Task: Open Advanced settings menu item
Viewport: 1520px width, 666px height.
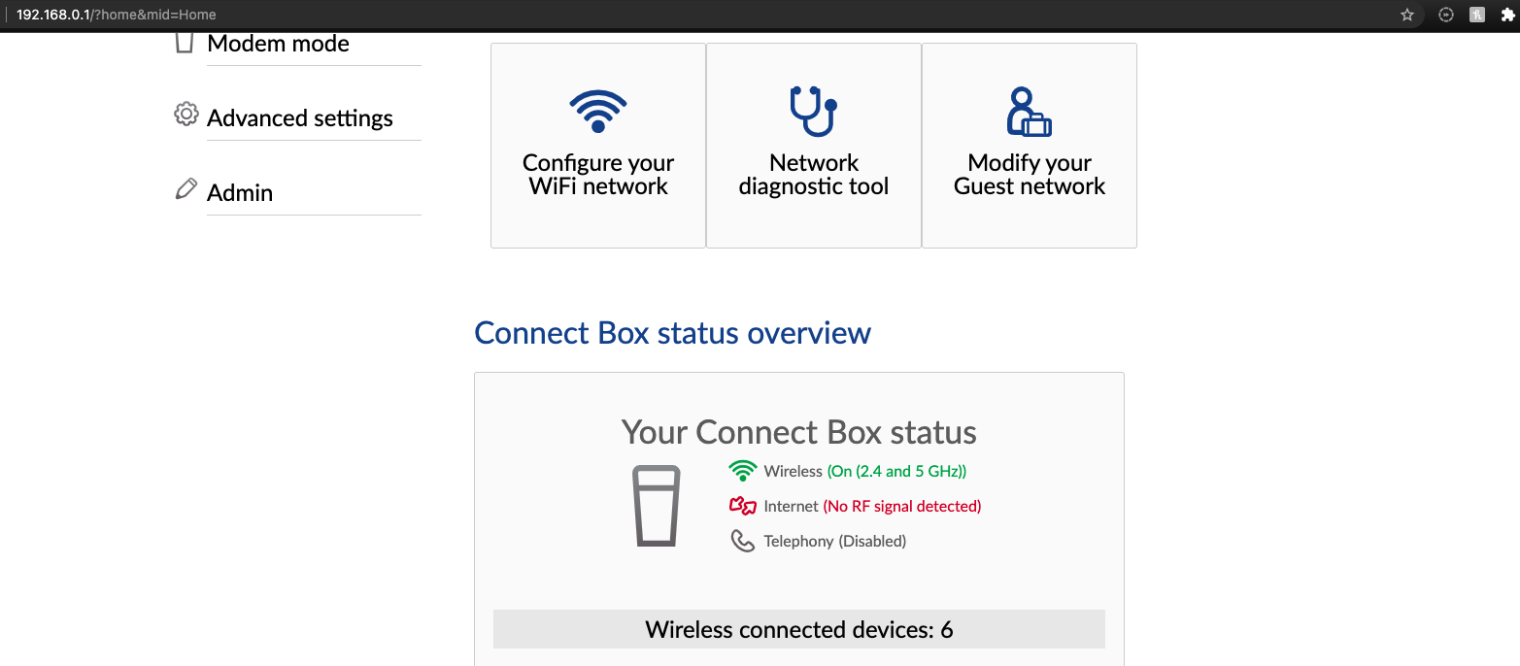Action: coord(300,118)
